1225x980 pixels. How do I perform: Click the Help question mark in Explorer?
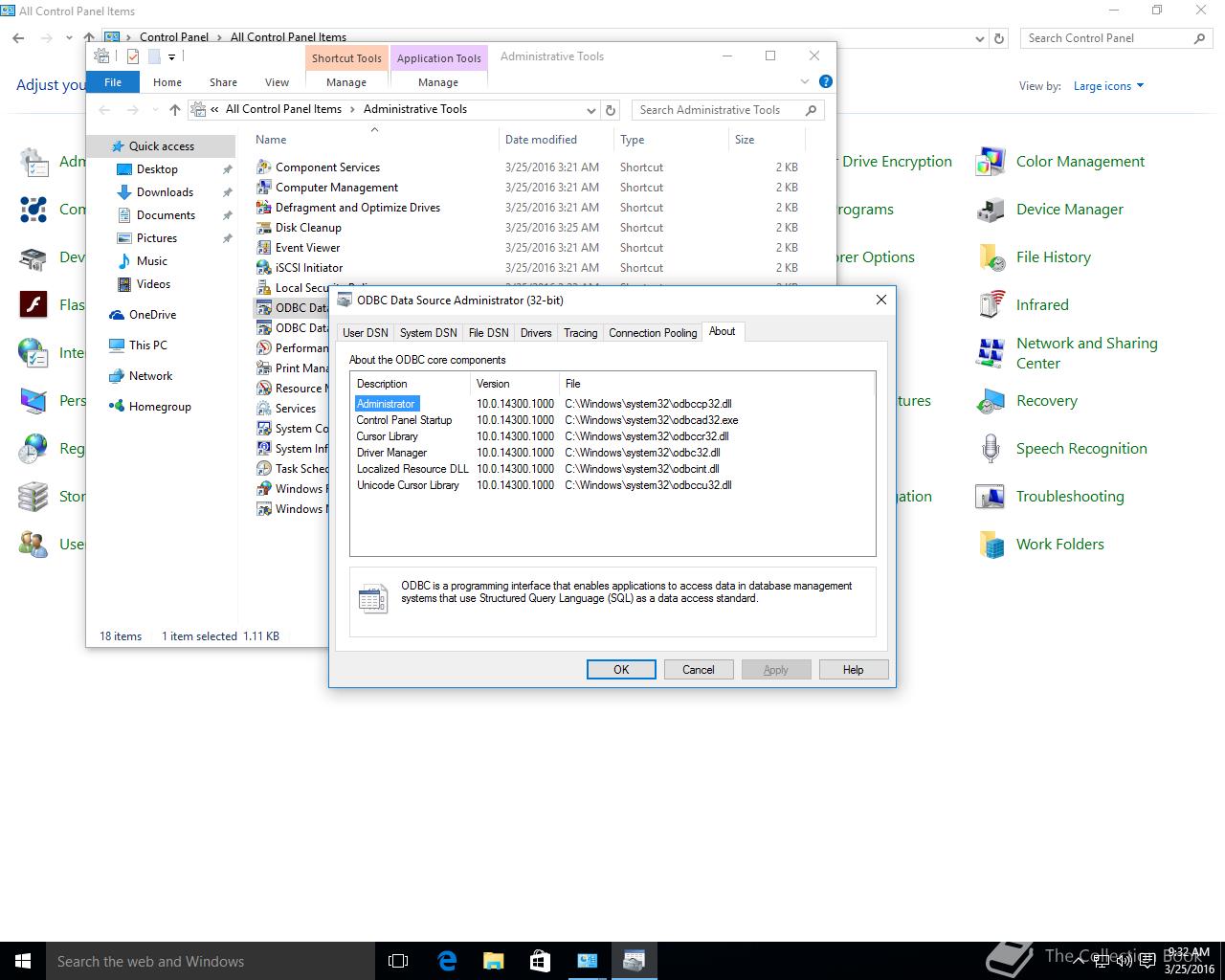826,81
